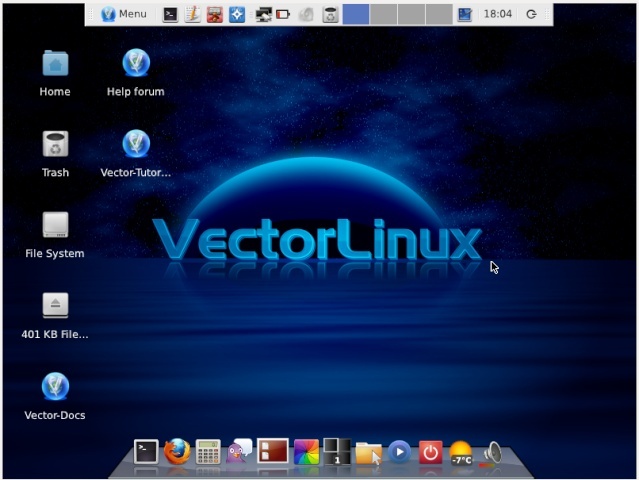
Task: Click the speaker volume icon in dock
Action: pos(492,453)
